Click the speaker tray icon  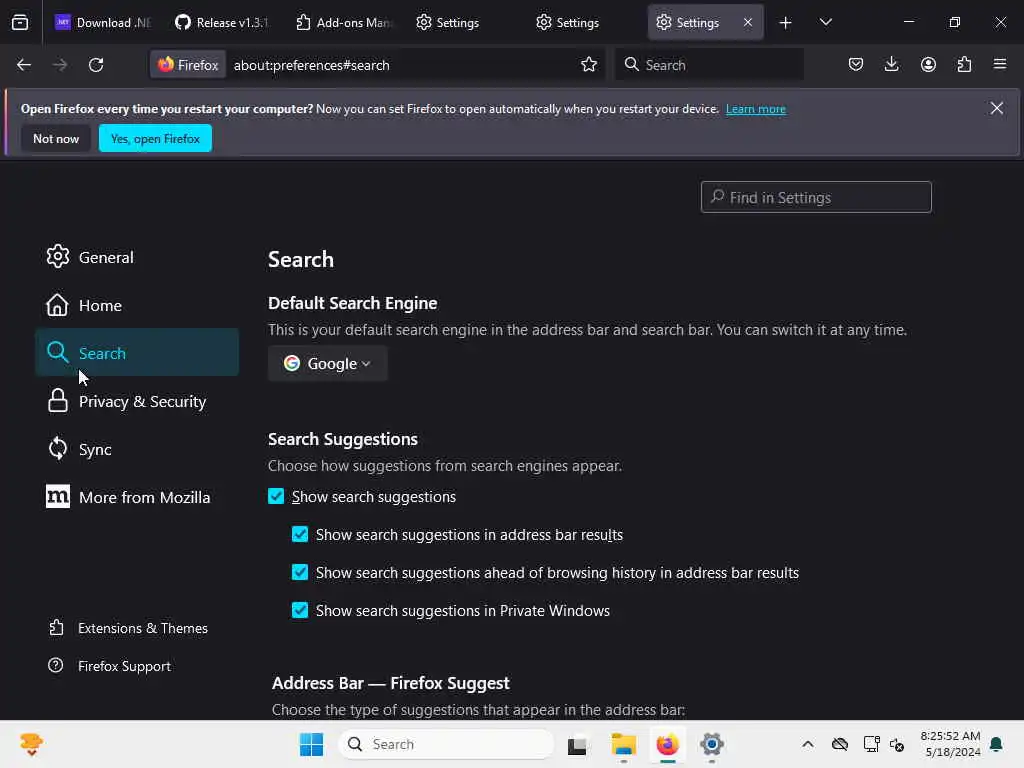pos(897,744)
